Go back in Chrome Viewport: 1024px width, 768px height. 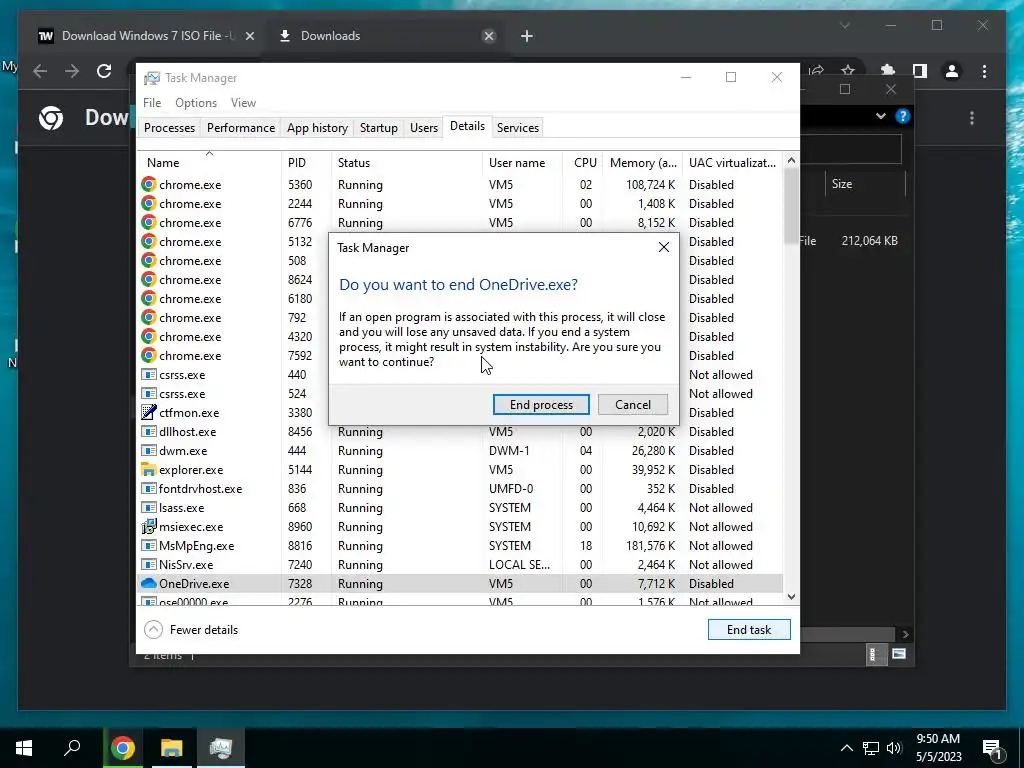[x=40, y=71]
